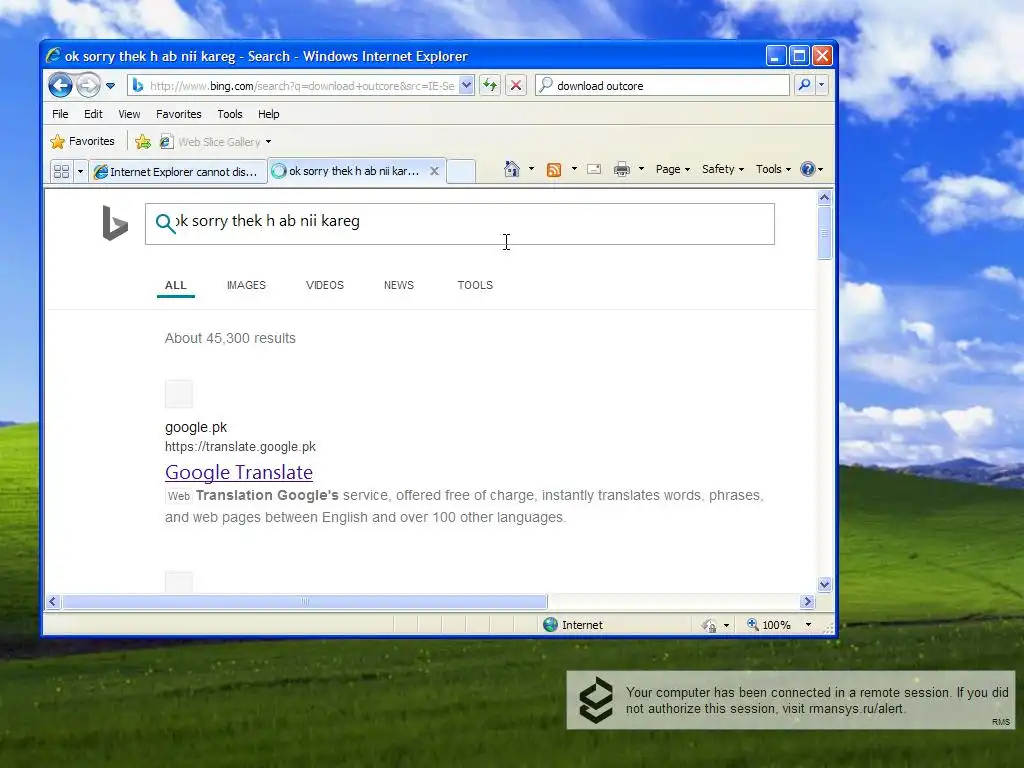Expand the Print dropdown arrow
Image resolution: width=1024 pixels, height=768 pixels.
(x=641, y=169)
